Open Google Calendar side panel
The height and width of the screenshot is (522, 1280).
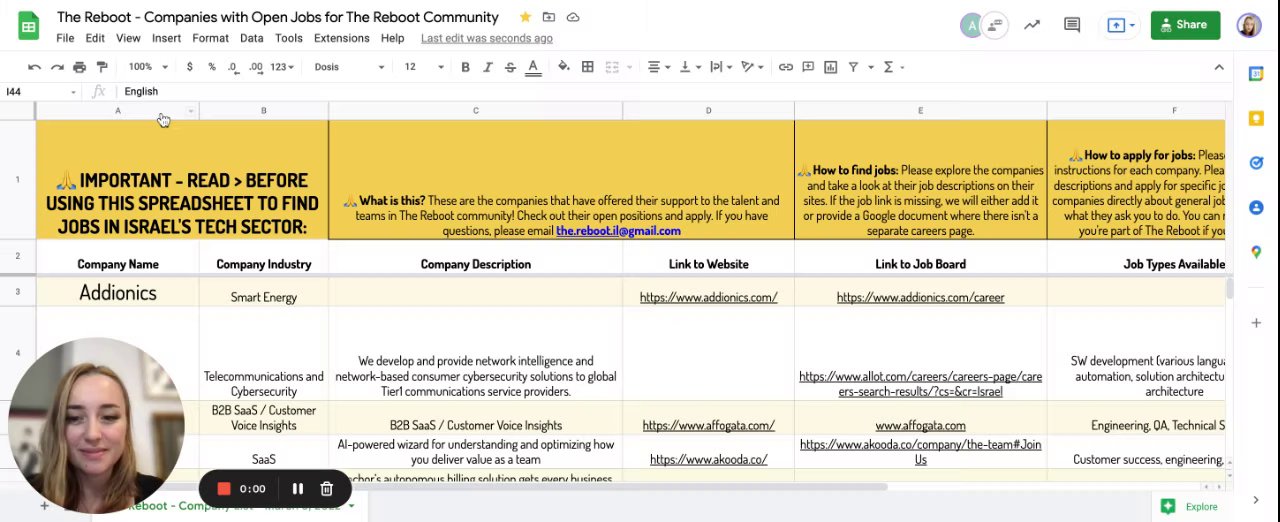(1256, 74)
